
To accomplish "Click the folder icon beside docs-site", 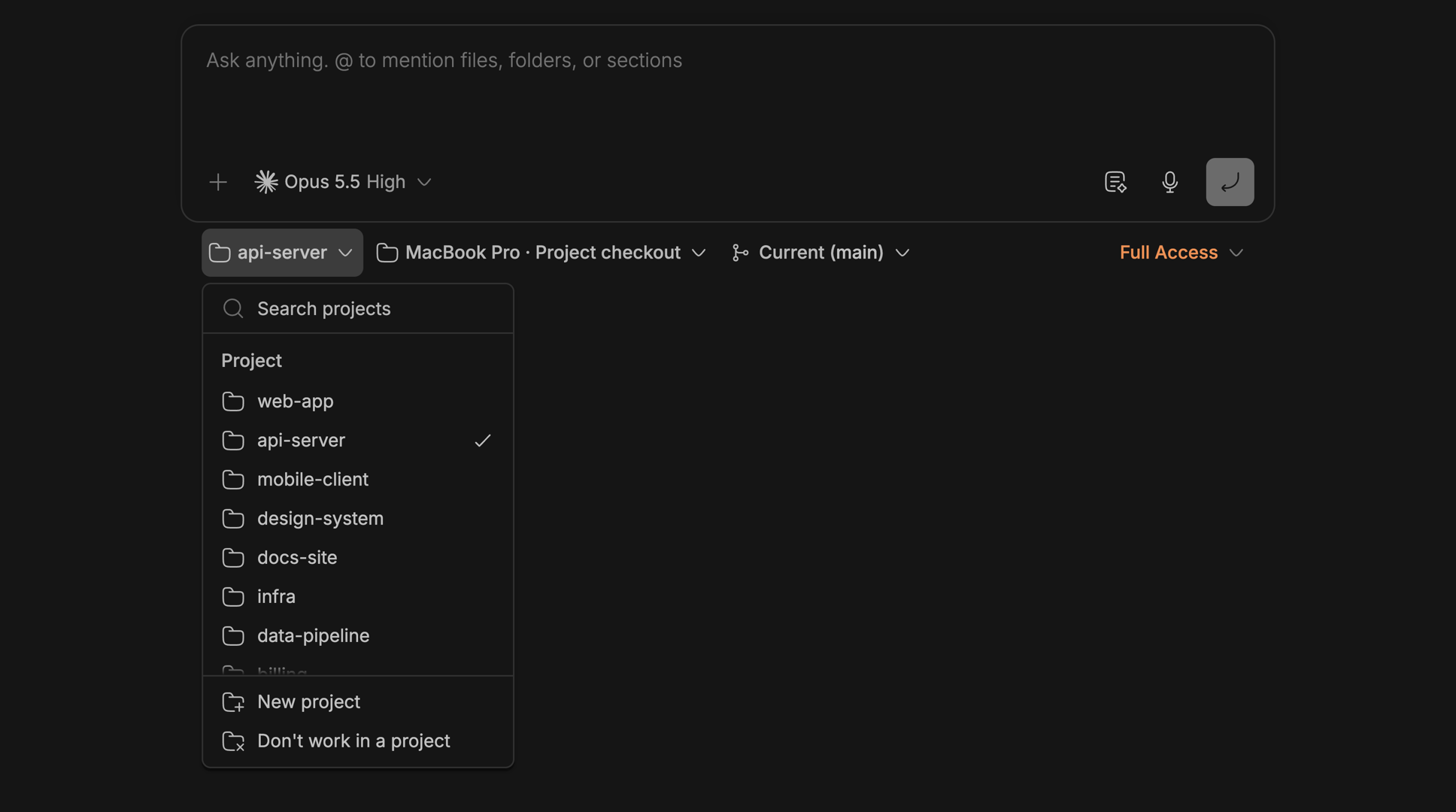I will point(233,558).
